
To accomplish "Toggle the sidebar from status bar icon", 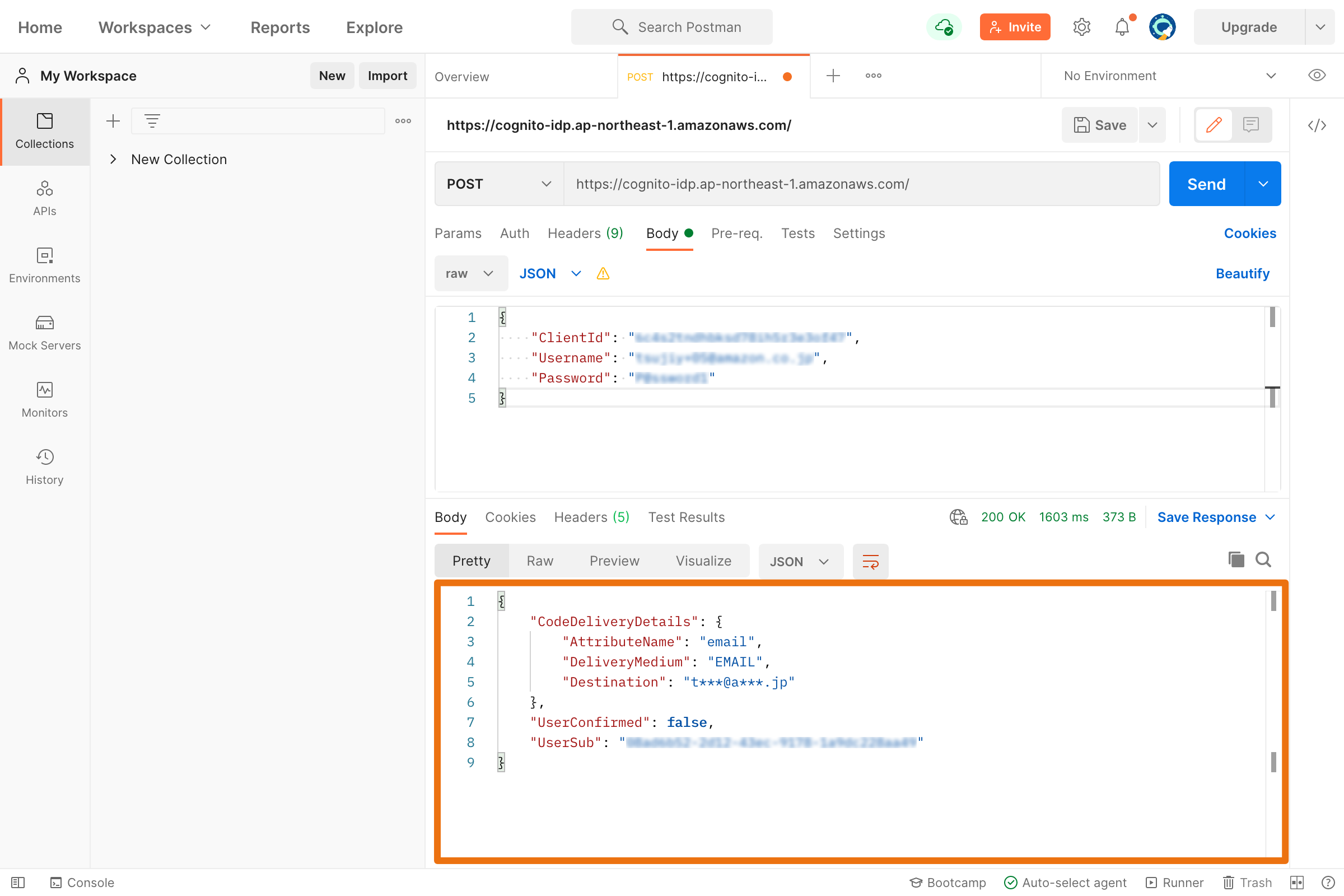I will [x=18, y=883].
